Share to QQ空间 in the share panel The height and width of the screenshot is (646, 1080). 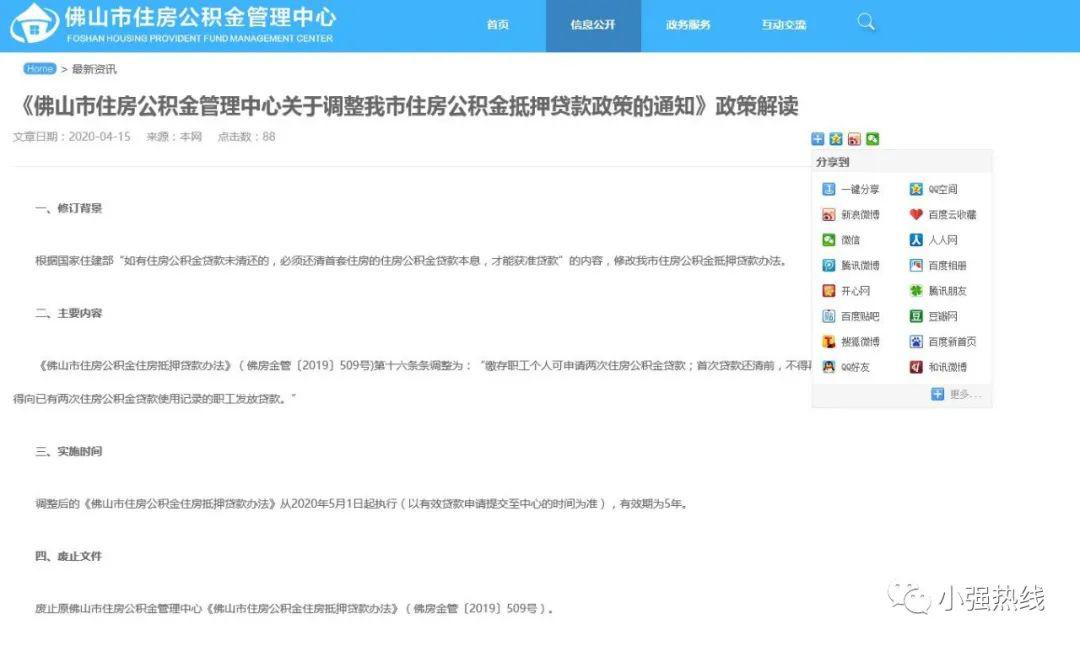933,189
